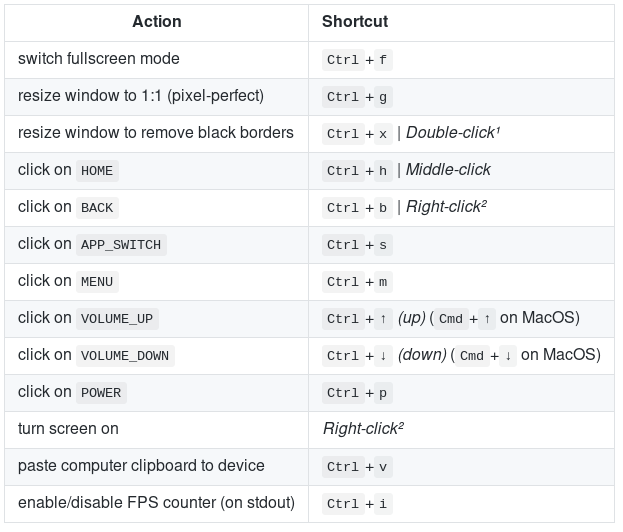This screenshot has height=532, width=623.
Task: Click the APP_SWITCH code label
Action: [120, 245]
